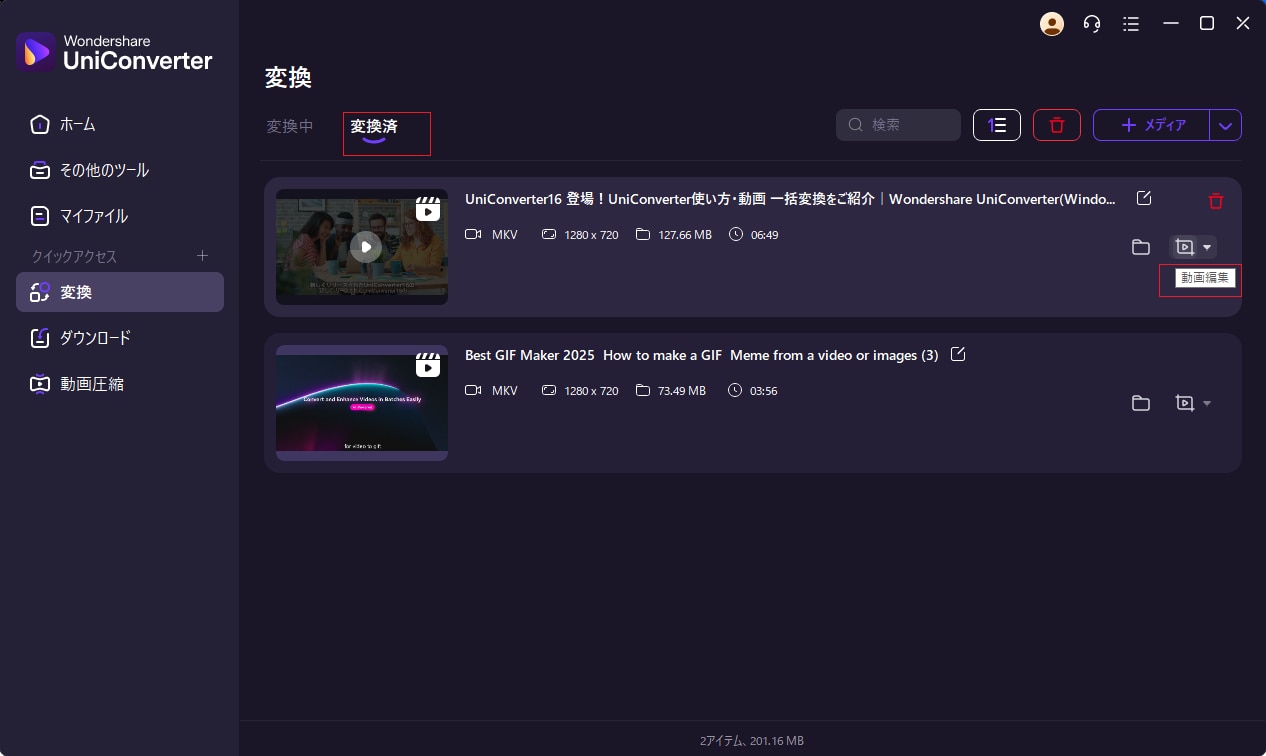Open the hamburger menu in title bar
1266x756 pixels.
(1131, 24)
